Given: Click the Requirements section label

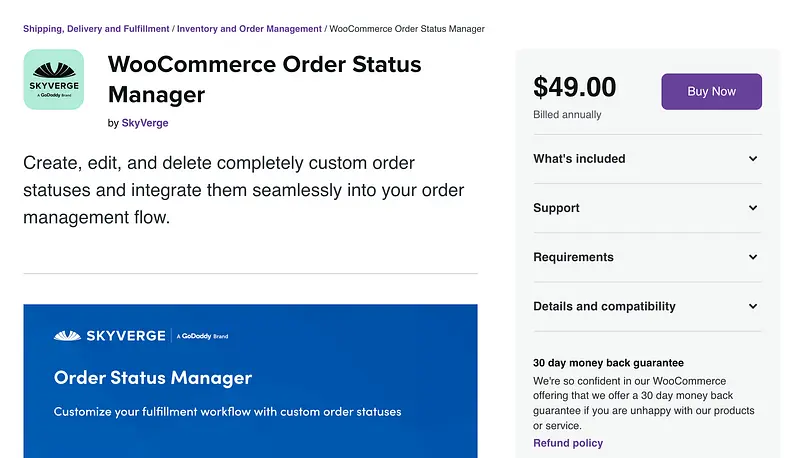Looking at the screenshot, I should point(573,257).
